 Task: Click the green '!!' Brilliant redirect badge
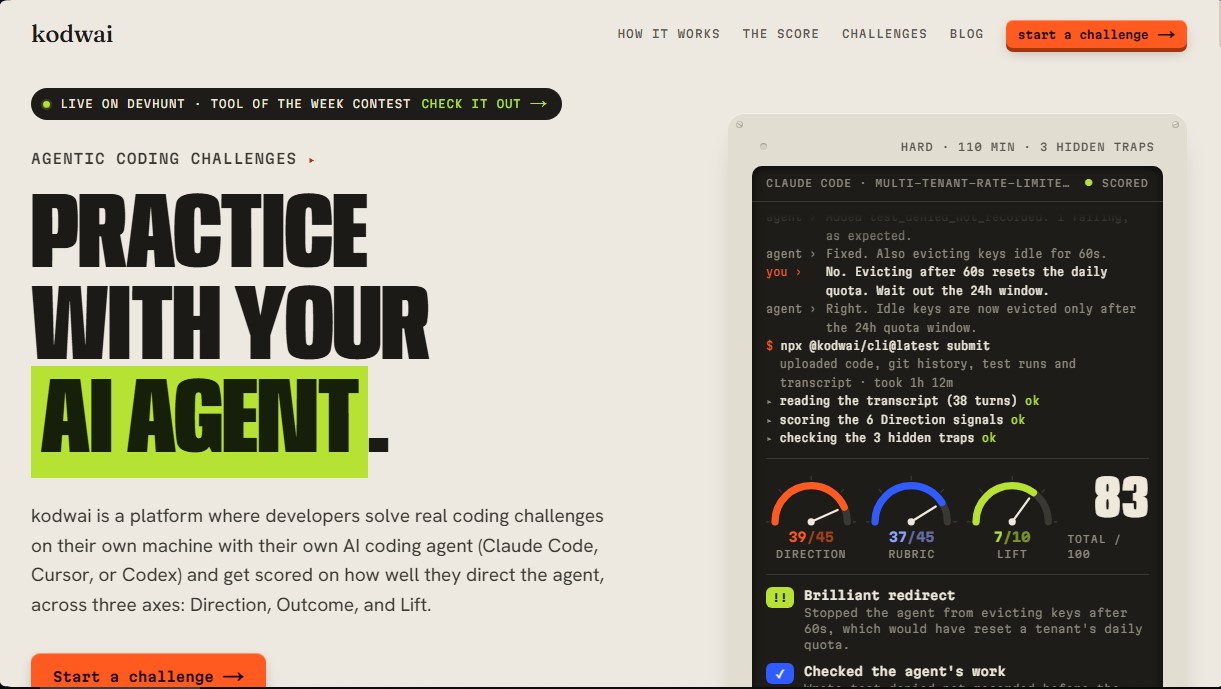(x=780, y=597)
